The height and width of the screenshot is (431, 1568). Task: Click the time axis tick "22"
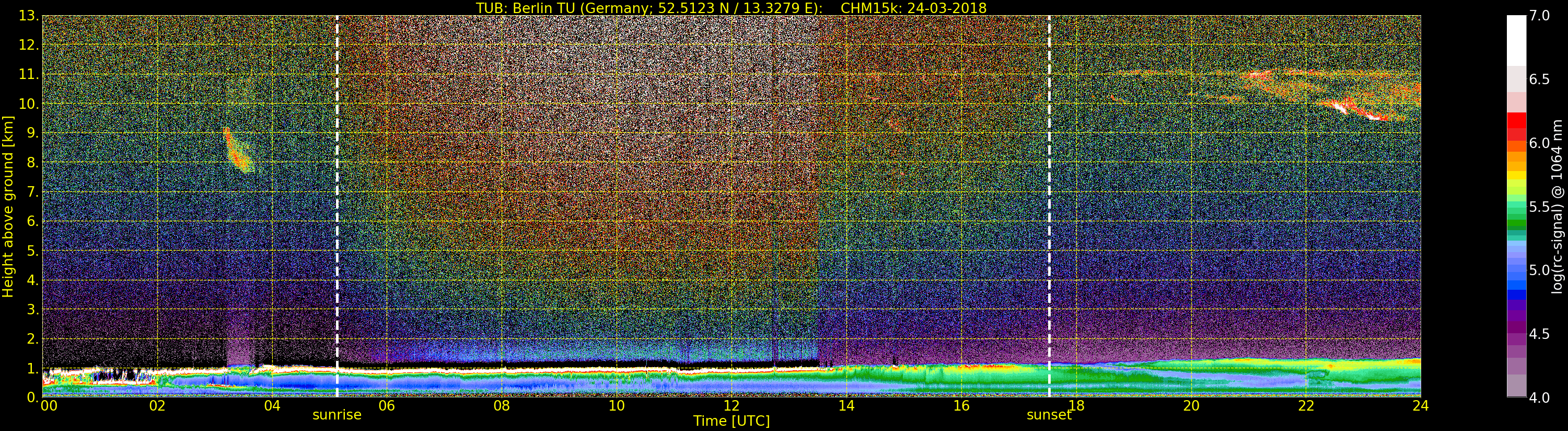point(1306,406)
